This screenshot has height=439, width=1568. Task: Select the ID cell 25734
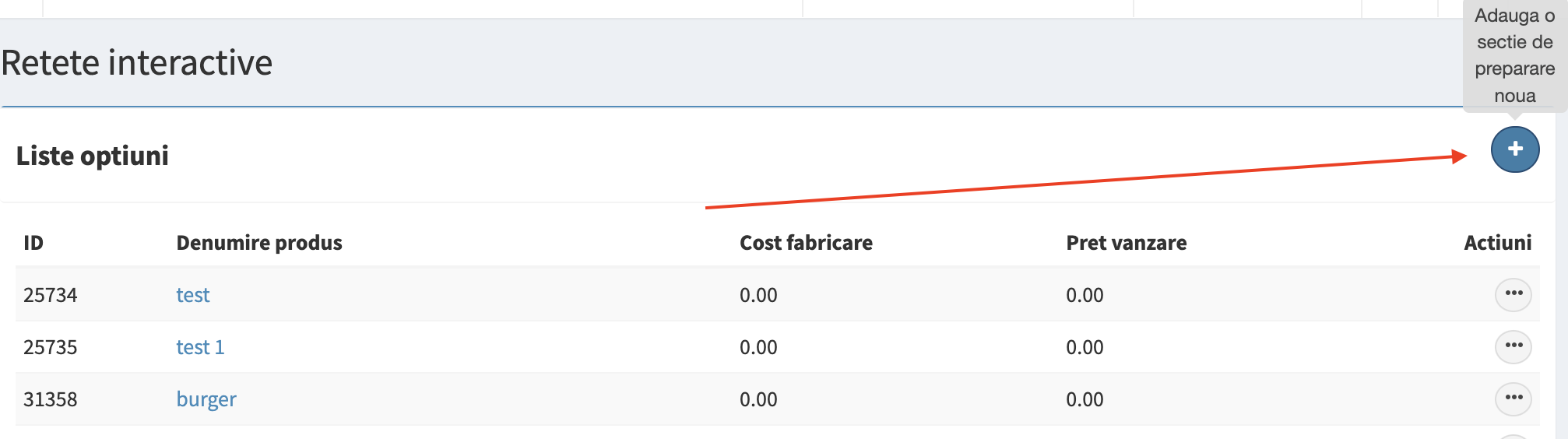(x=51, y=295)
